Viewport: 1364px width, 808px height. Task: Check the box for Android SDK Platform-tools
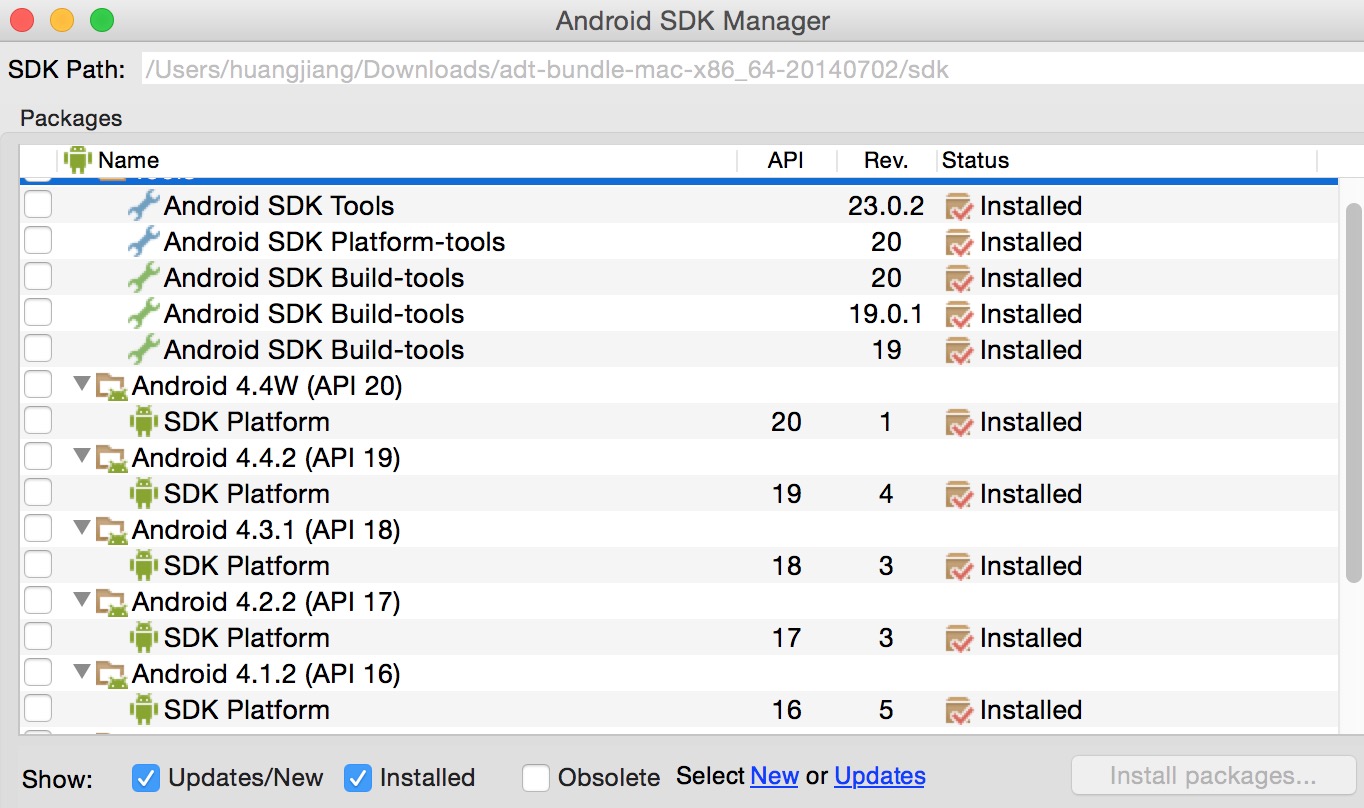pos(38,242)
